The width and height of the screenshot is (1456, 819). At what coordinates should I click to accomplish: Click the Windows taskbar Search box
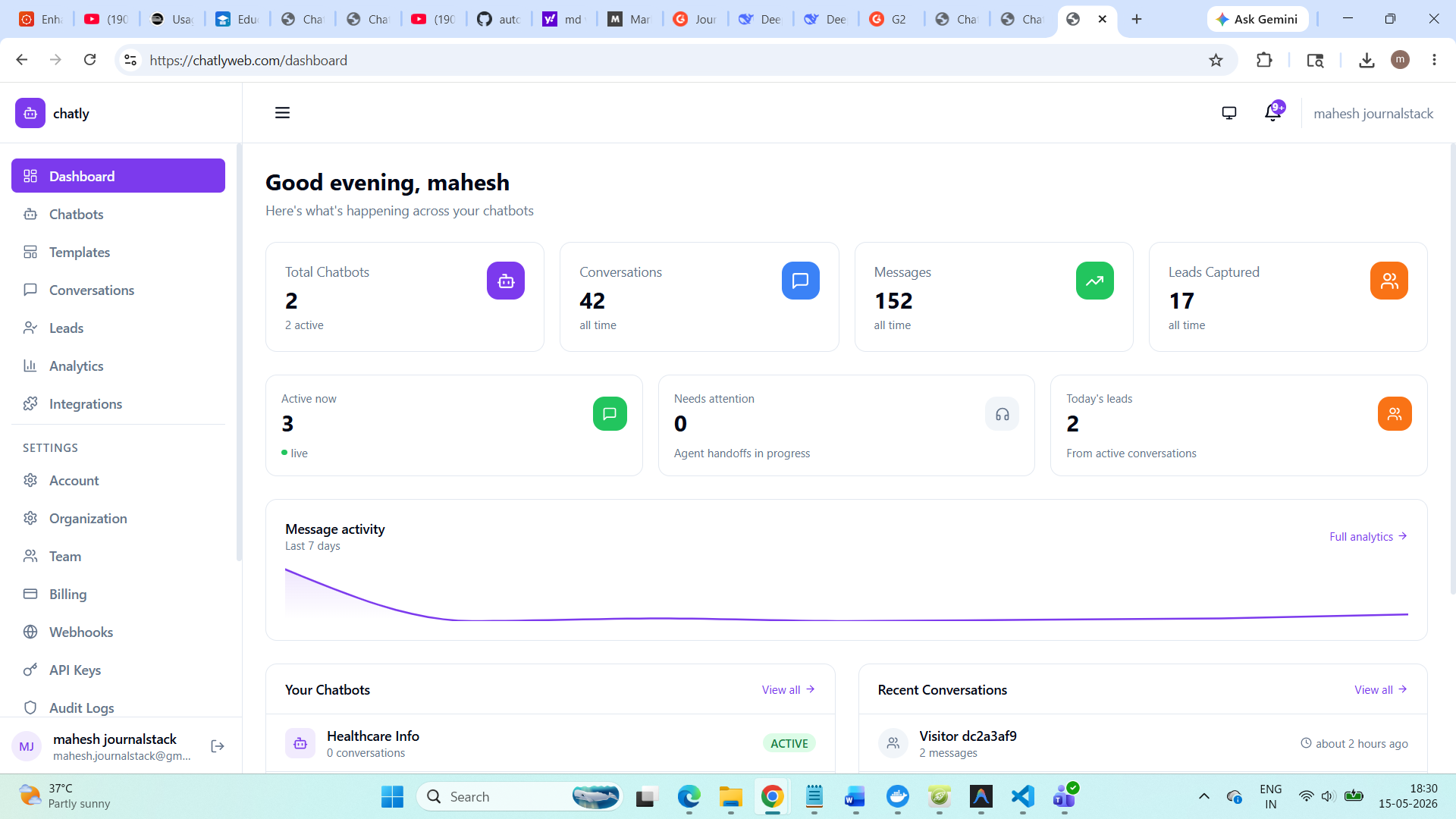519,797
